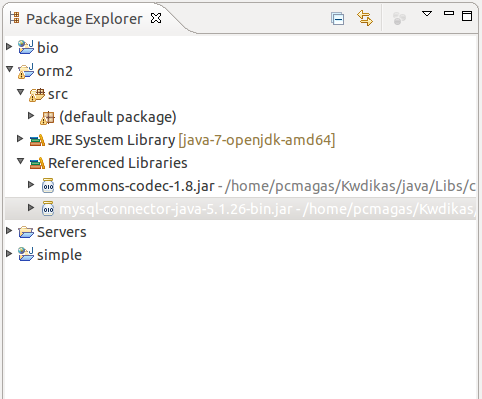The width and height of the screenshot is (482, 399).
Task: Select the default package icon
Action: pos(47,118)
